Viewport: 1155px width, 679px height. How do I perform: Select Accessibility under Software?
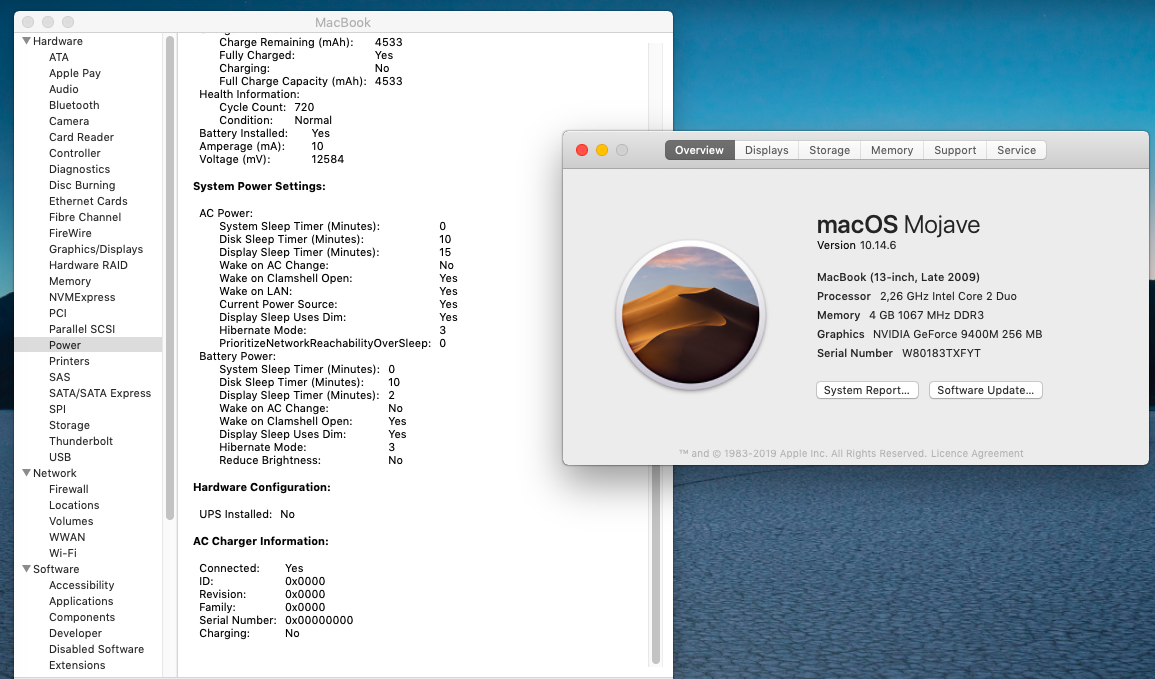point(82,585)
